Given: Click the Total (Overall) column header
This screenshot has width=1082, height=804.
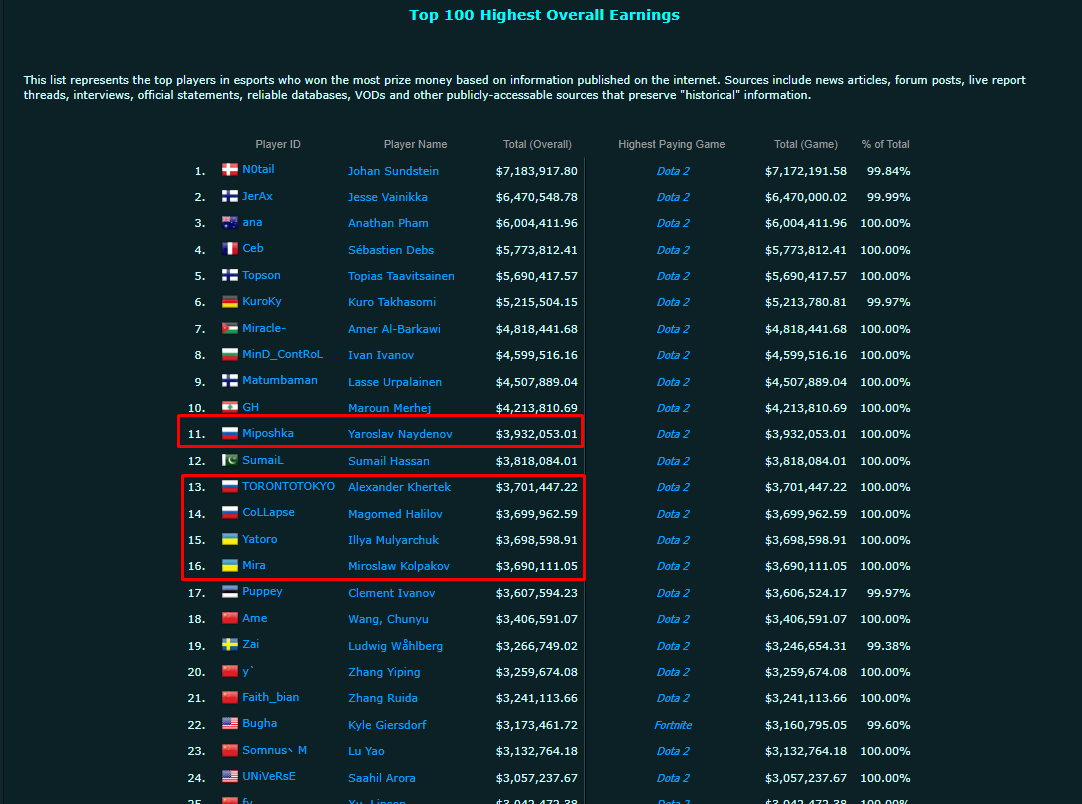Looking at the screenshot, I should [x=537, y=144].
